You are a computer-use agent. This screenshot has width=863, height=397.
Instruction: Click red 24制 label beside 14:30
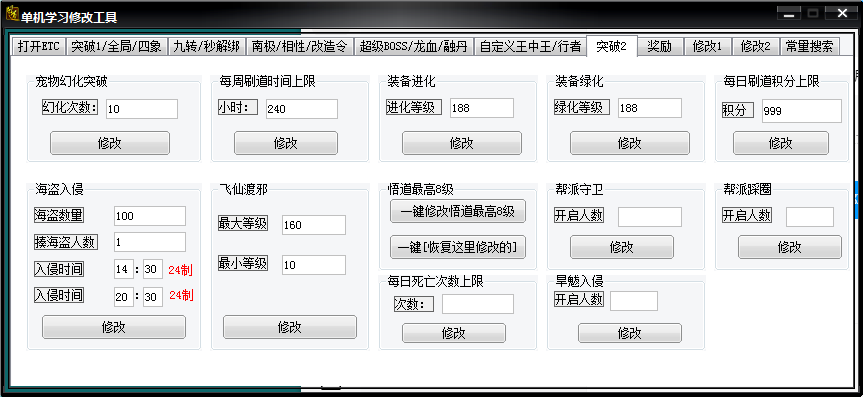pyautogui.click(x=181, y=270)
